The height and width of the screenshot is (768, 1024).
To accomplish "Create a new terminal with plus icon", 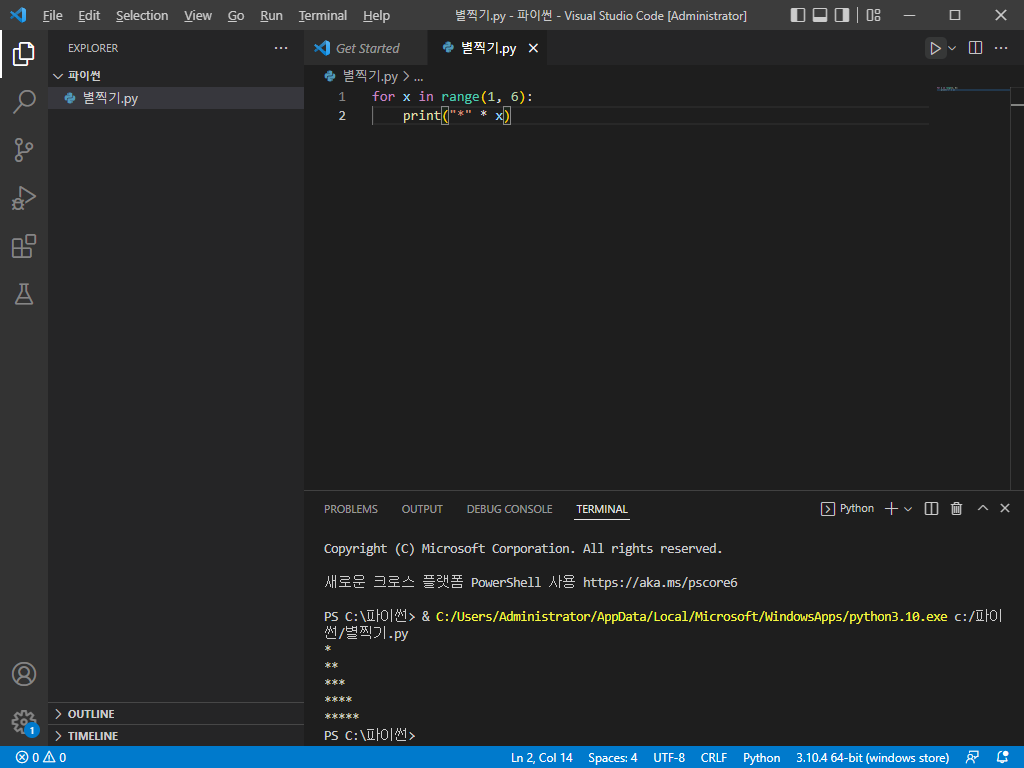I will point(891,508).
